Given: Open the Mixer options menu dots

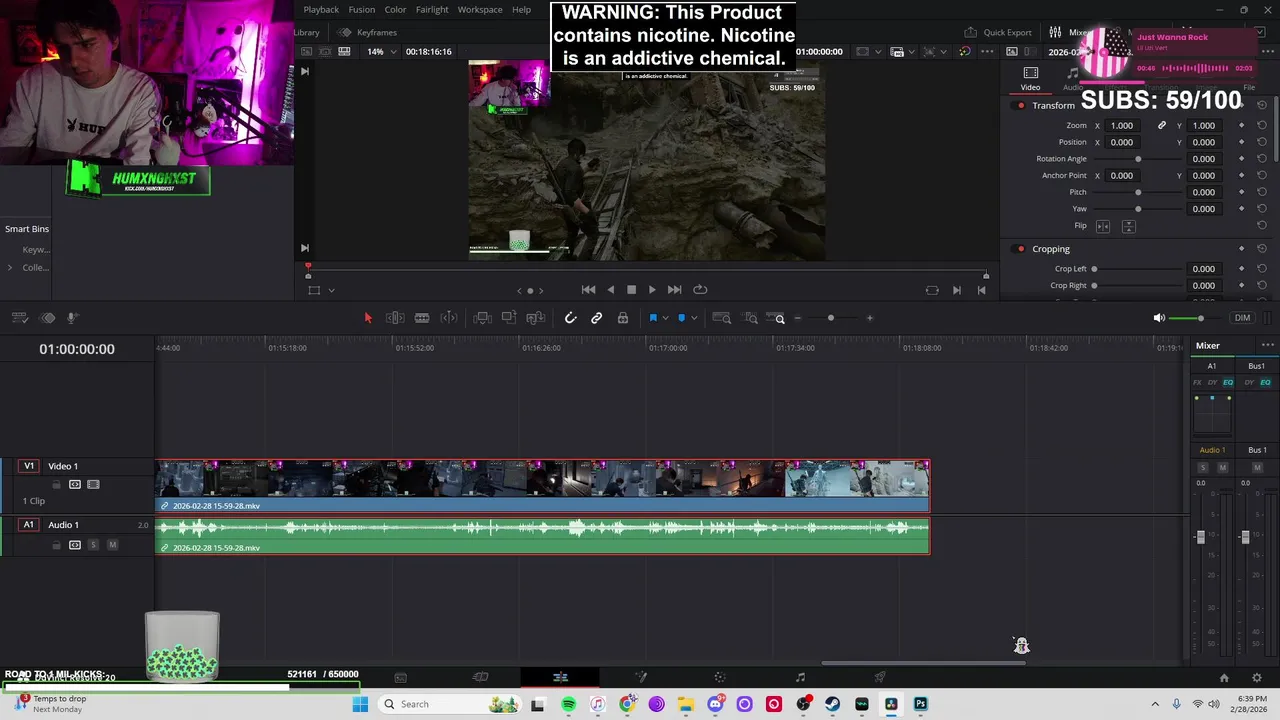Looking at the screenshot, I should [1268, 345].
